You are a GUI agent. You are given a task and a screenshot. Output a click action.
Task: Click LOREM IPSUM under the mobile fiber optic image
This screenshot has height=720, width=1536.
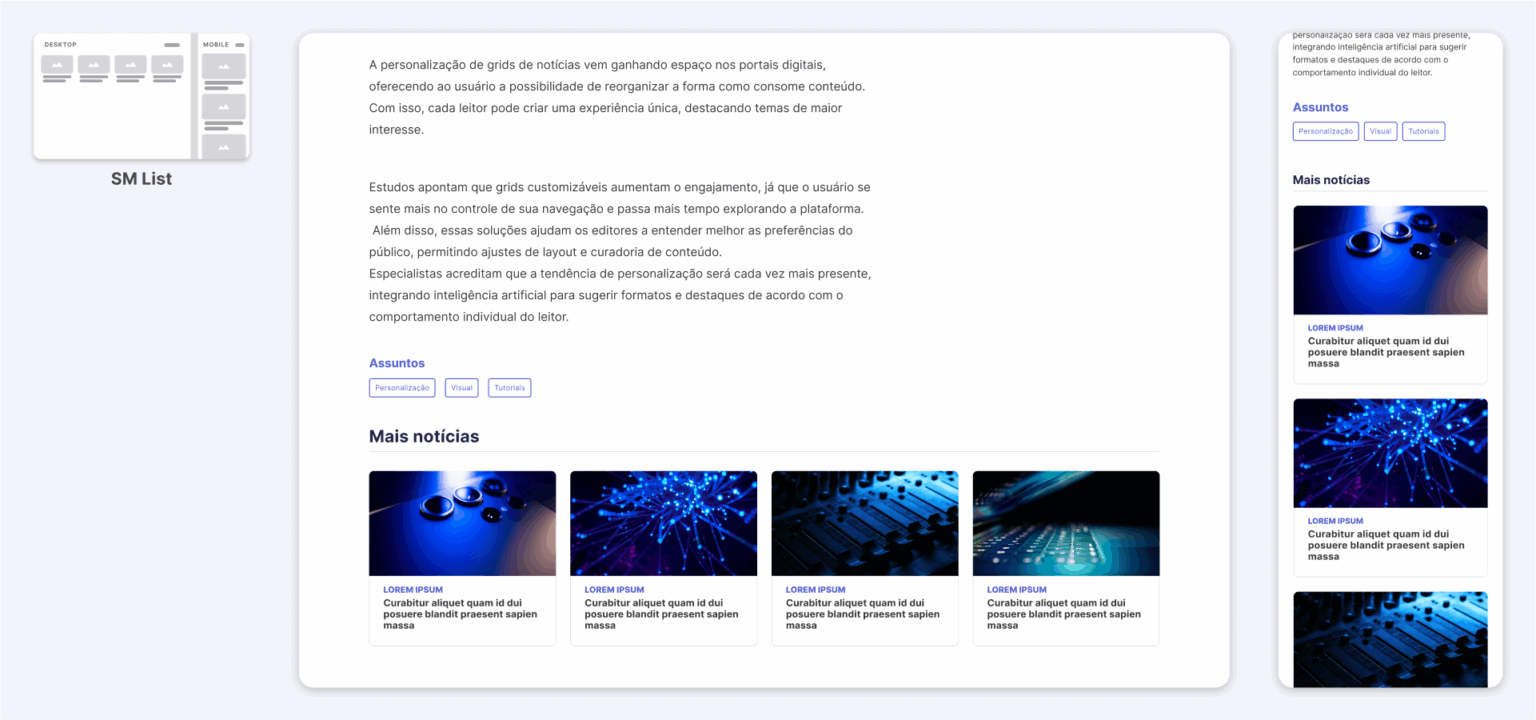point(1335,521)
